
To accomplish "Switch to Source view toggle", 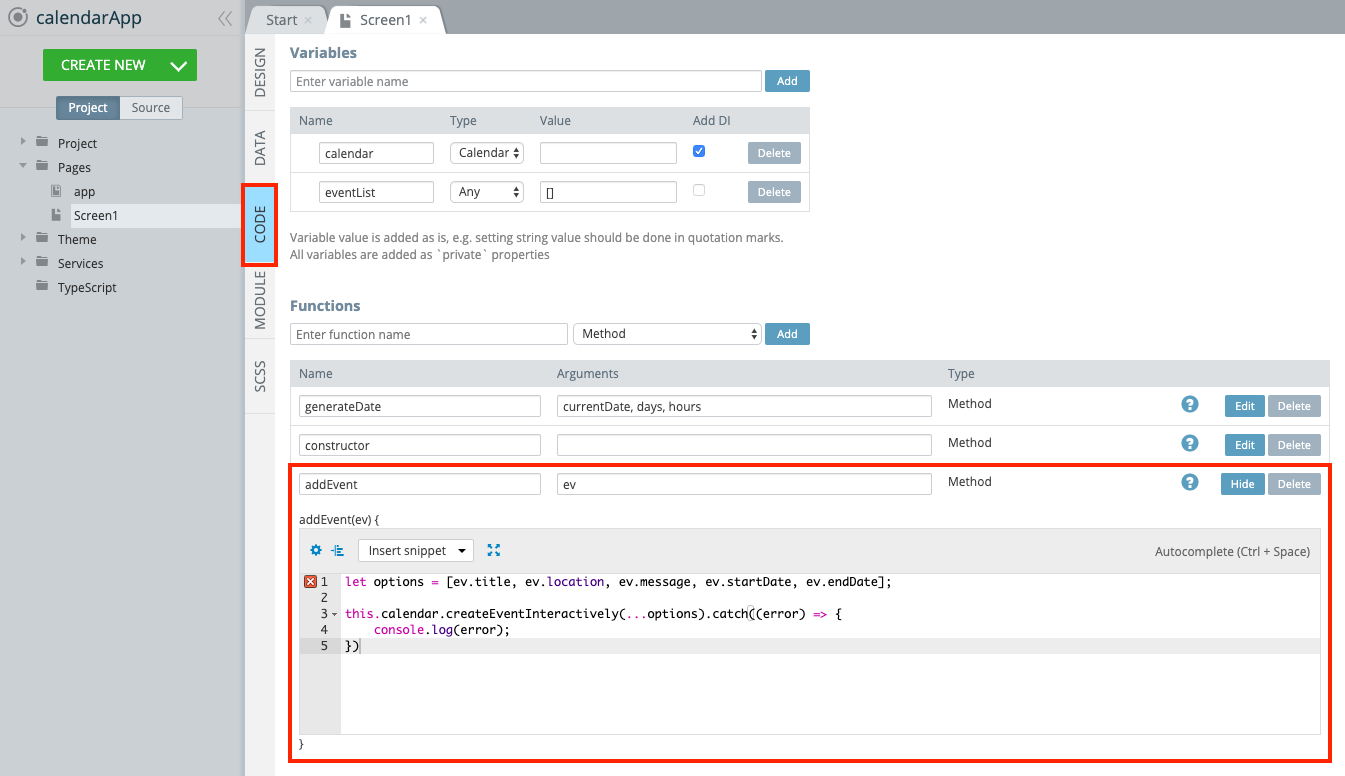I will coord(151,108).
